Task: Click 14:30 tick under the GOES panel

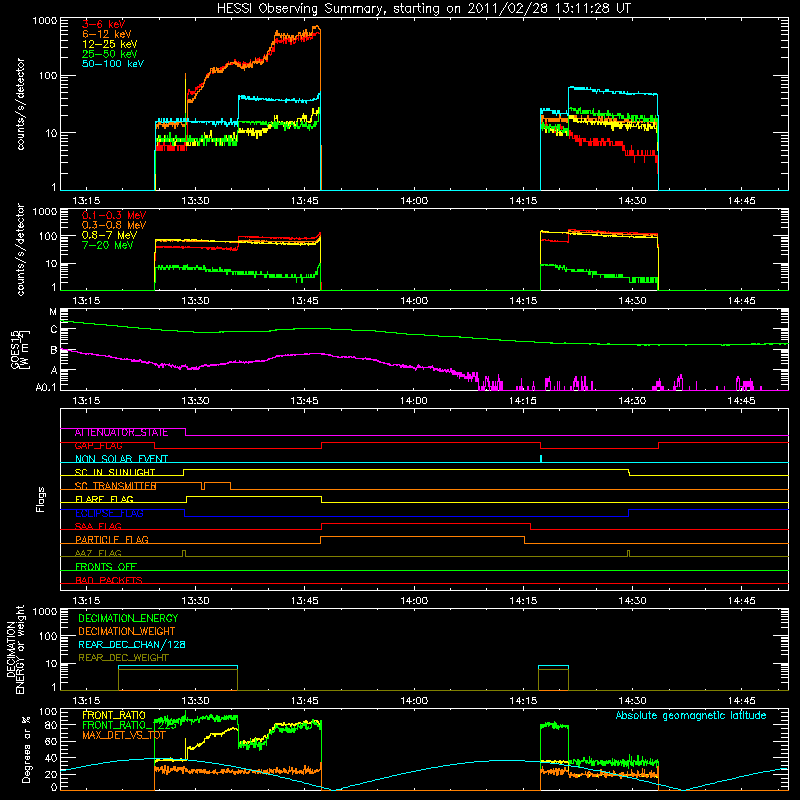Action: coord(633,401)
